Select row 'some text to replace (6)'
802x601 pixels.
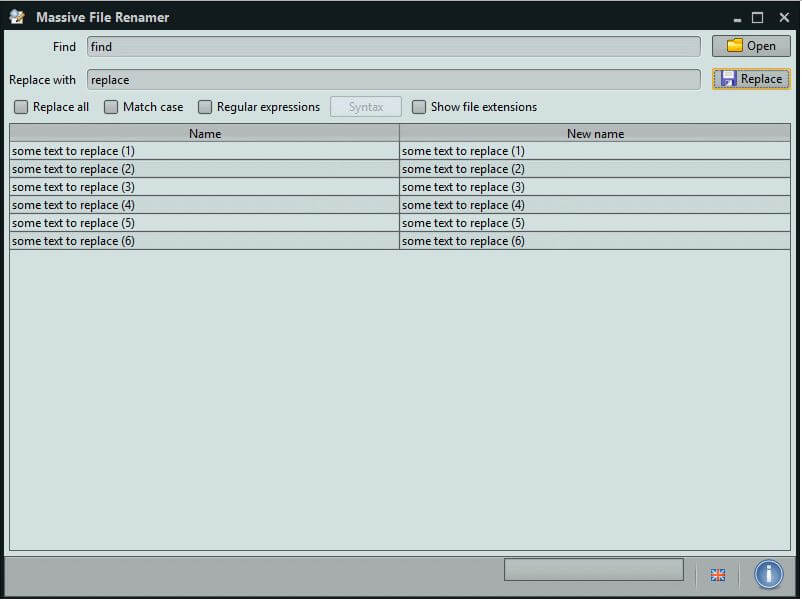pyautogui.click(x=204, y=241)
